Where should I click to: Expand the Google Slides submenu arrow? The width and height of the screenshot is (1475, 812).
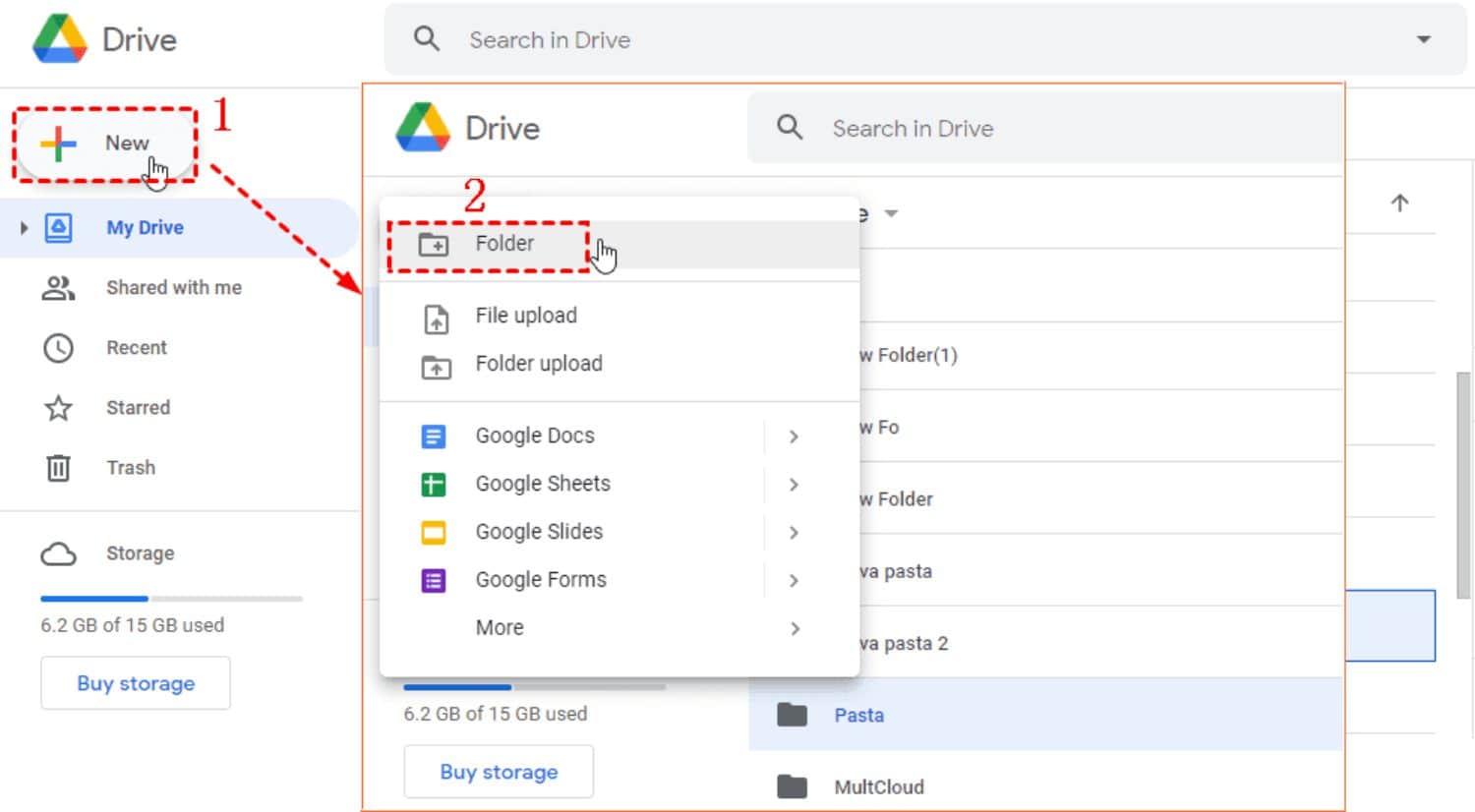(x=794, y=533)
